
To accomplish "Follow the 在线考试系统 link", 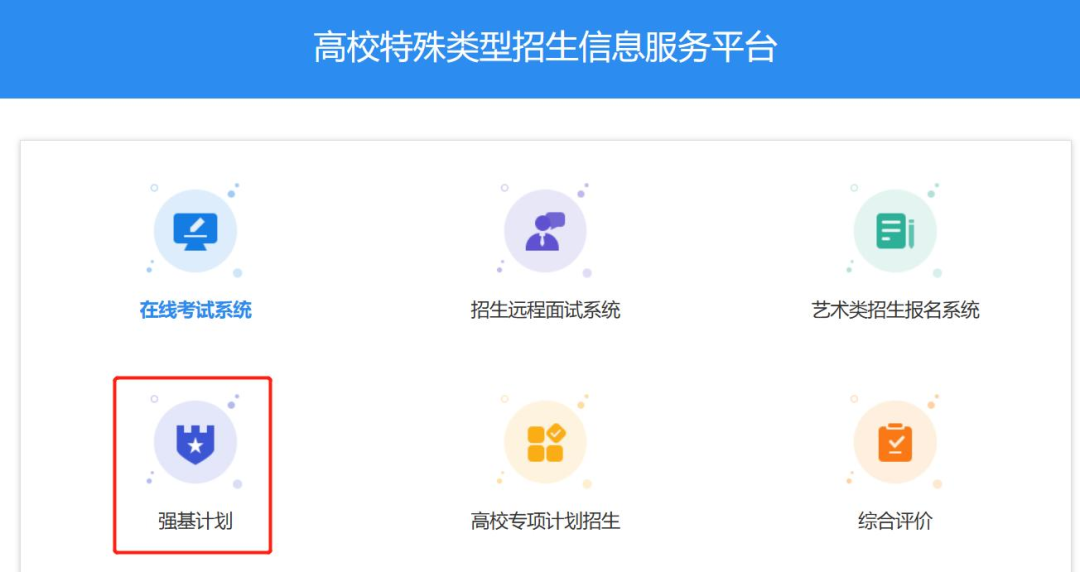I will (196, 310).
